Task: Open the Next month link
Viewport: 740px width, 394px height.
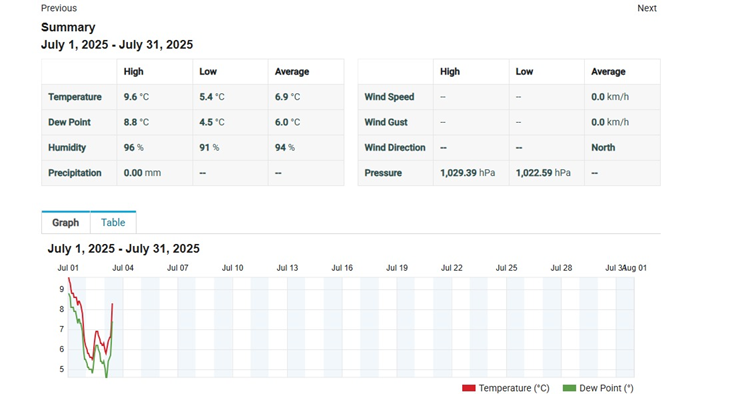Action: point(647,8)
